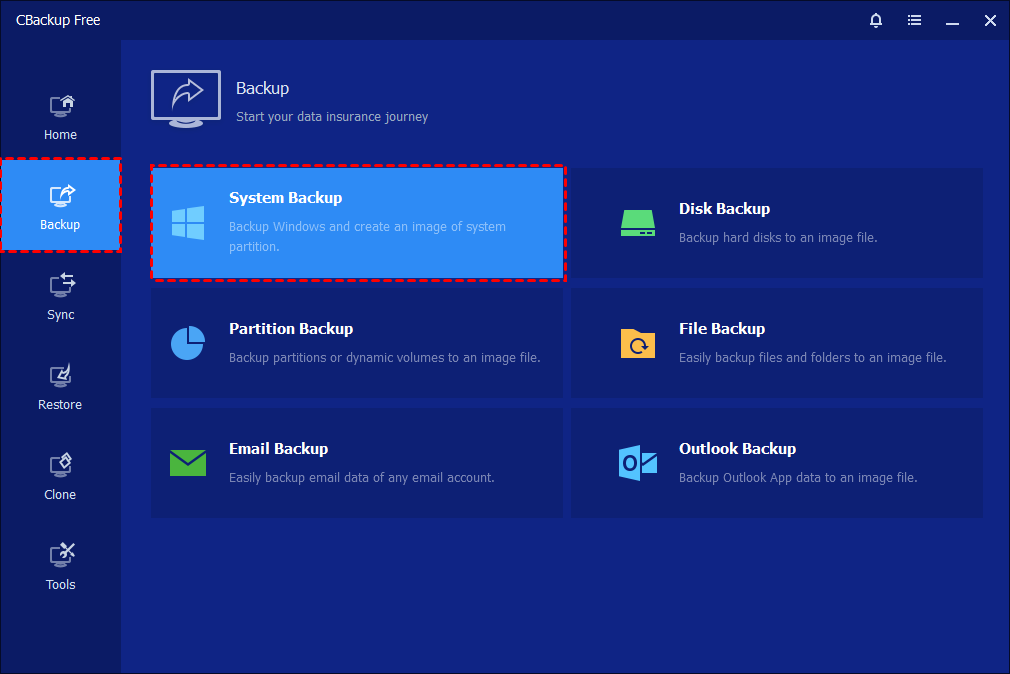The image size is (1010, 674).
Task: Open the Restore section in sidebar
Action: 60,387
